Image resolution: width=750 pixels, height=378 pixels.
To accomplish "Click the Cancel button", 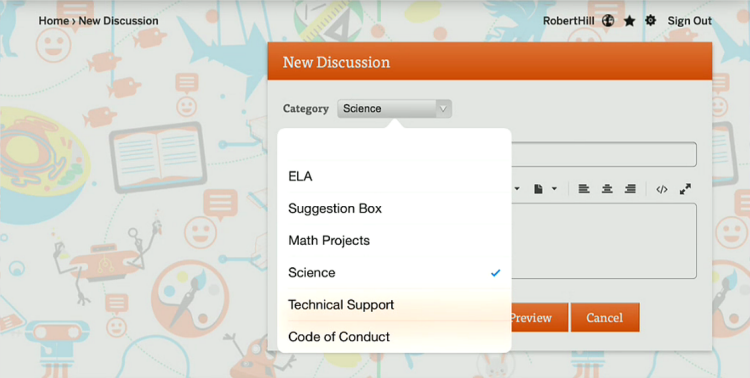I will click(605, 317).
